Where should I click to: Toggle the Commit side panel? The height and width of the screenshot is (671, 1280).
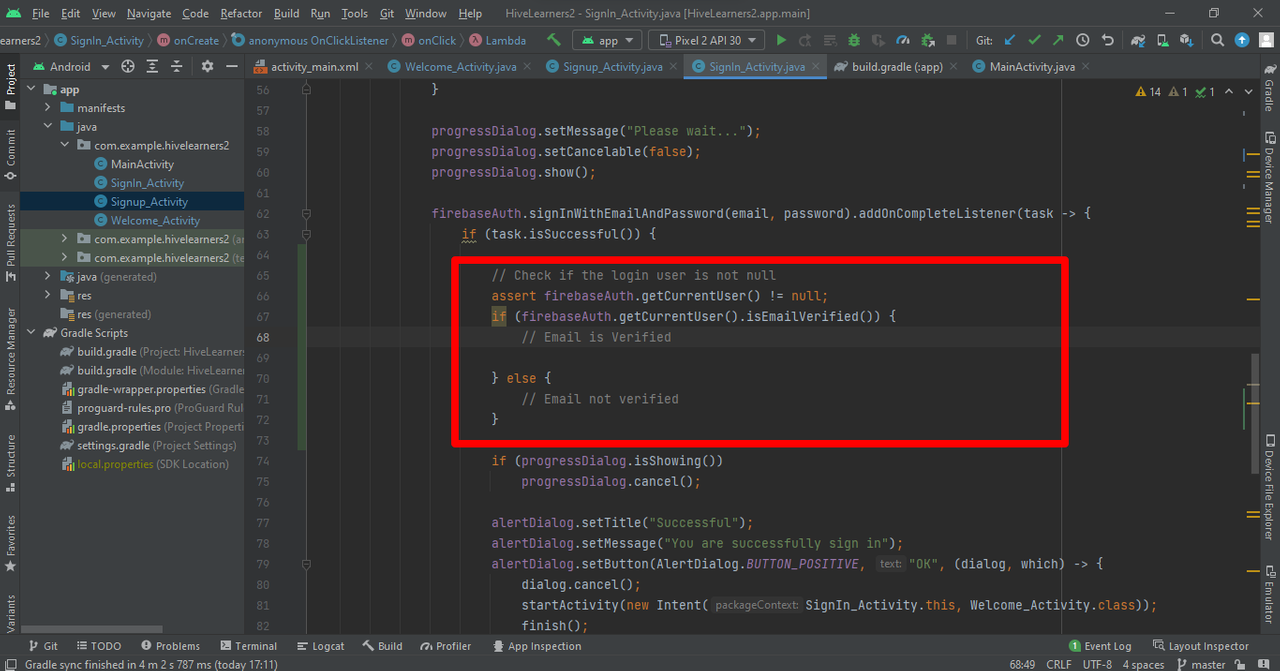[10, 154]
